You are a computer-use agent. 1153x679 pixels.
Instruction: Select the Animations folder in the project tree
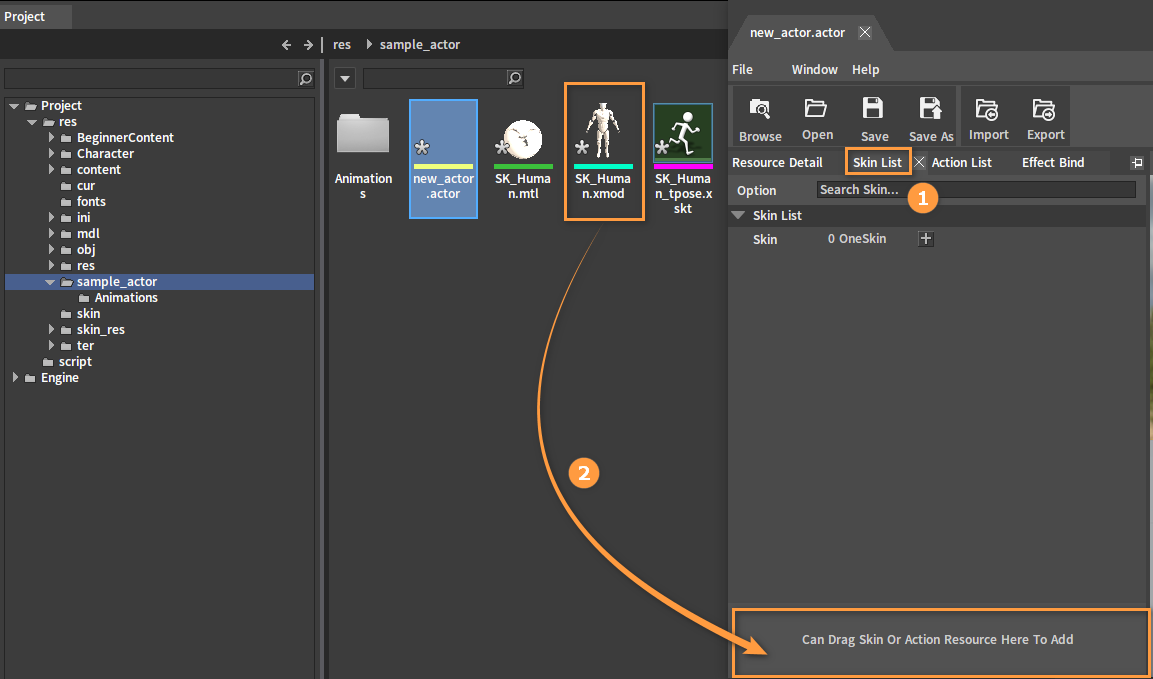126,298
